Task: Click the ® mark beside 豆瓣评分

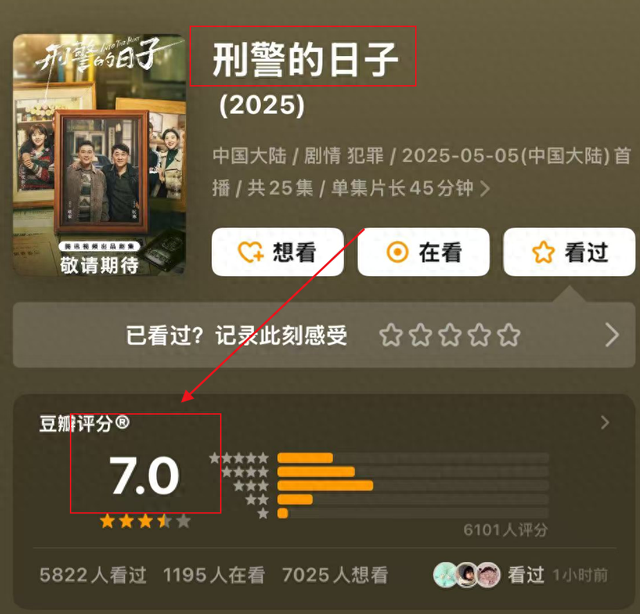Action: coord(122,422)
